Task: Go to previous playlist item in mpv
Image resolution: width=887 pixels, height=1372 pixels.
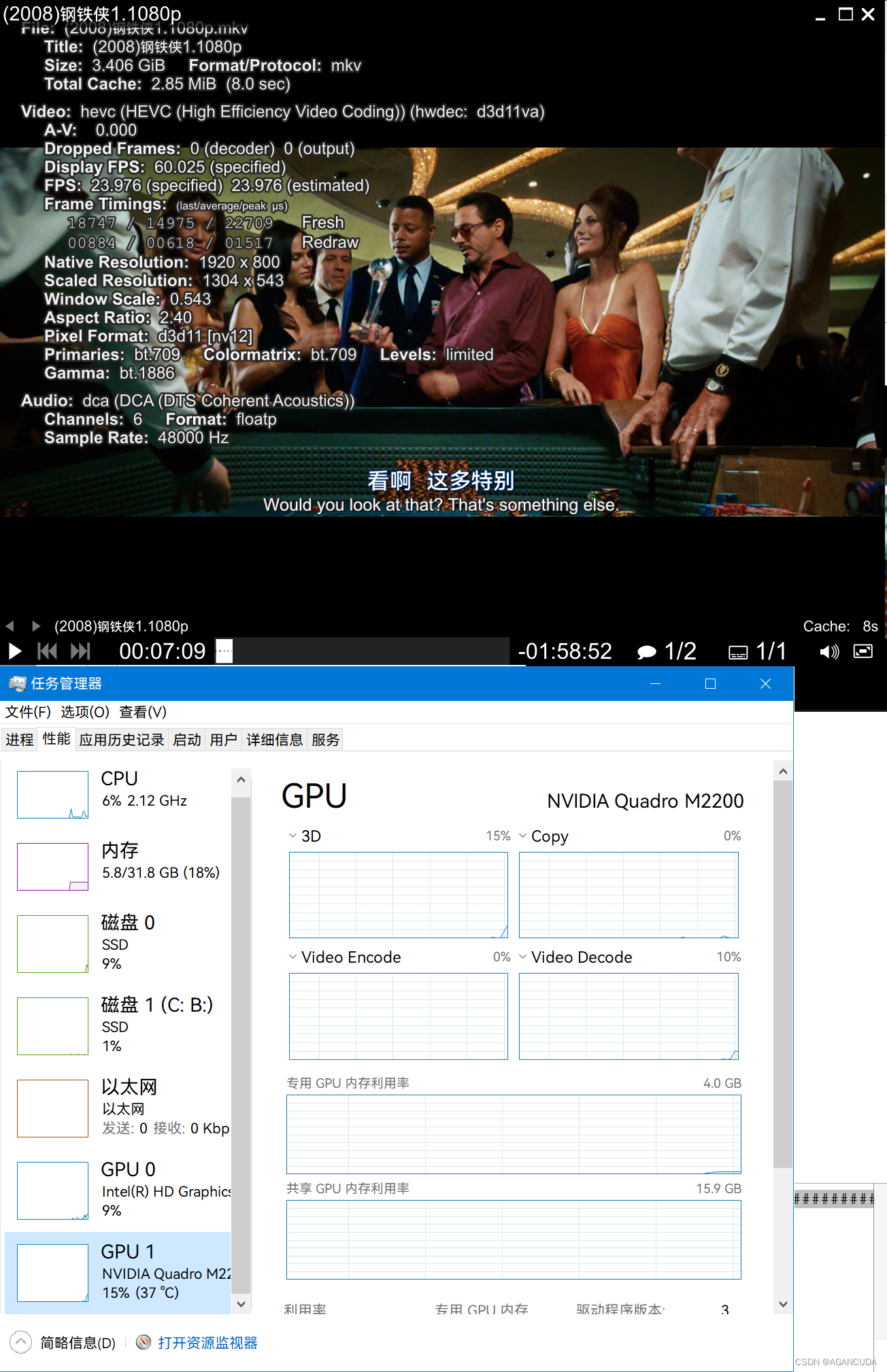Action: 10,625
